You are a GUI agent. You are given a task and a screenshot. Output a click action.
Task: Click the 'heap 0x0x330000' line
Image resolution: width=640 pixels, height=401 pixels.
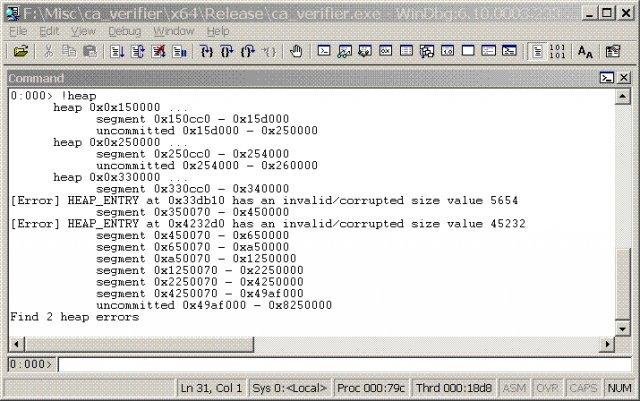pyautogui.click(x=121, y=178)
